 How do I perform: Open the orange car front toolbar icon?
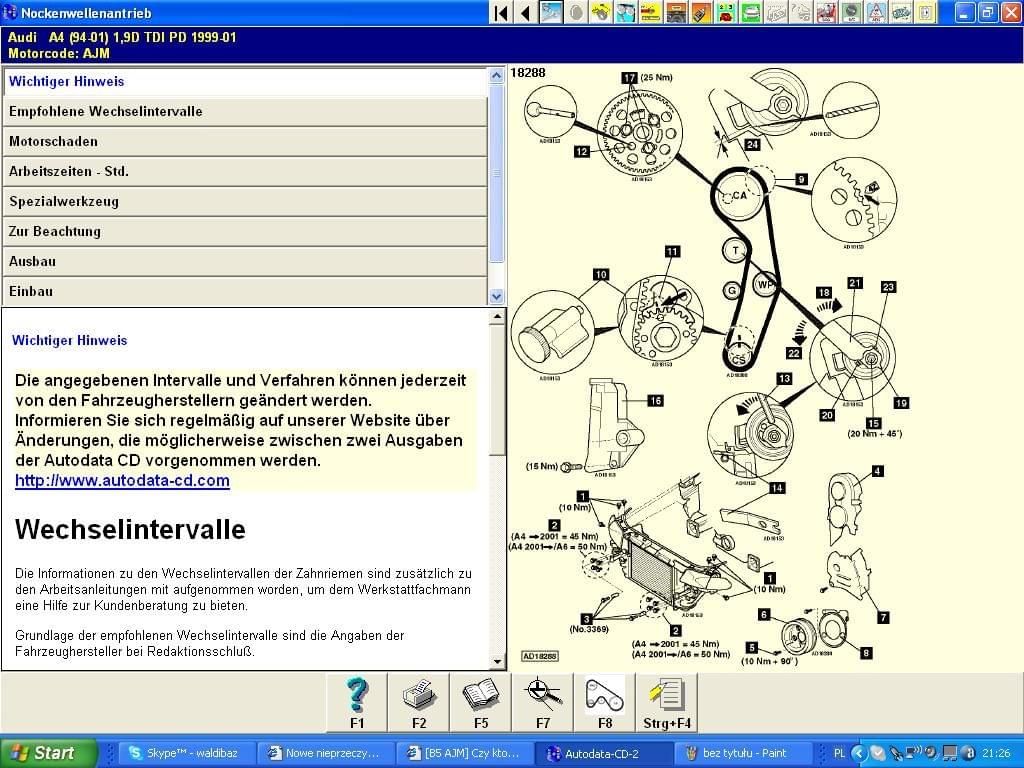675,13
